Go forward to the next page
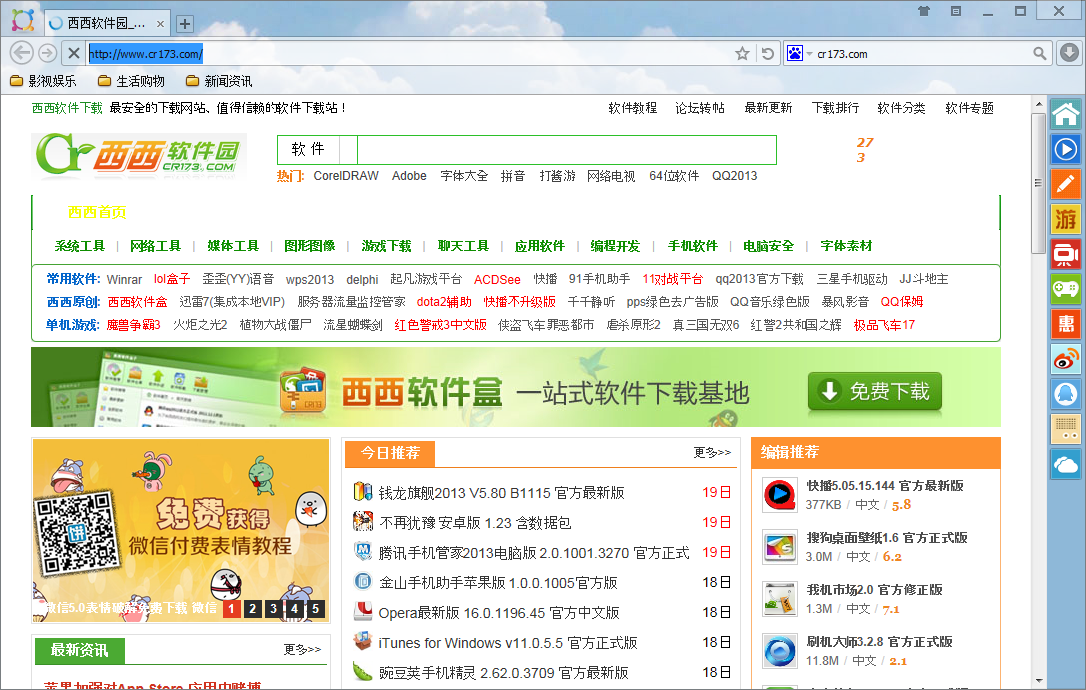Screen dimensions: 1086x690 point(47,53)
